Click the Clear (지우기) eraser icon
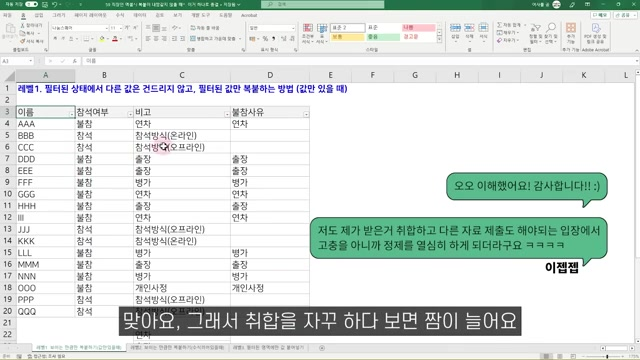Viewport: 640px width, 360px height. [500, 40]
